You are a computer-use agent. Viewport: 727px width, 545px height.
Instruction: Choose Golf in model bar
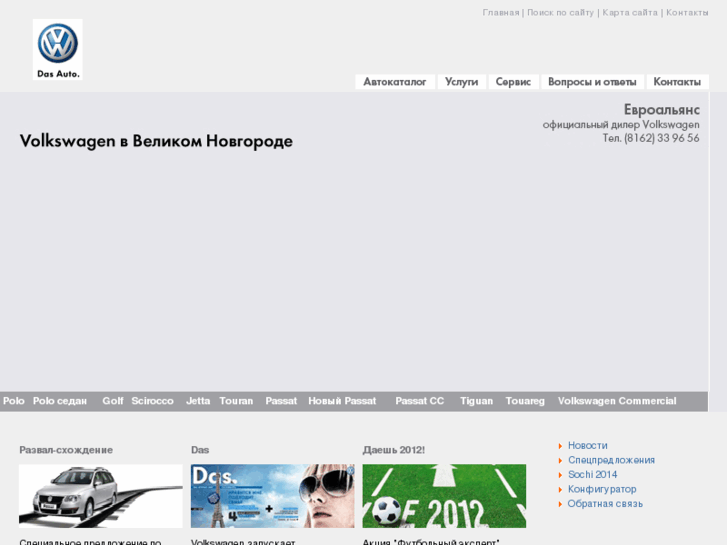coord(113,401)
